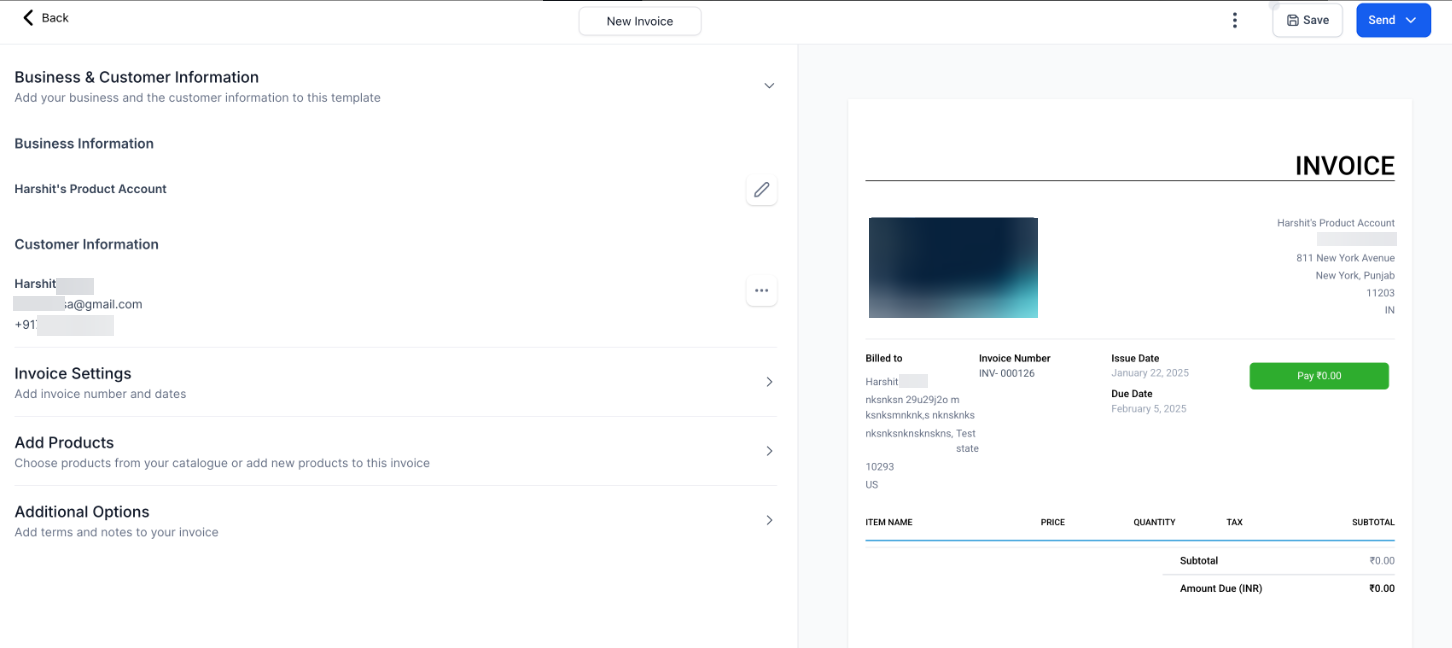1452x648 pixels.
Task: Click the Save button
Action: pos(1307,20)
